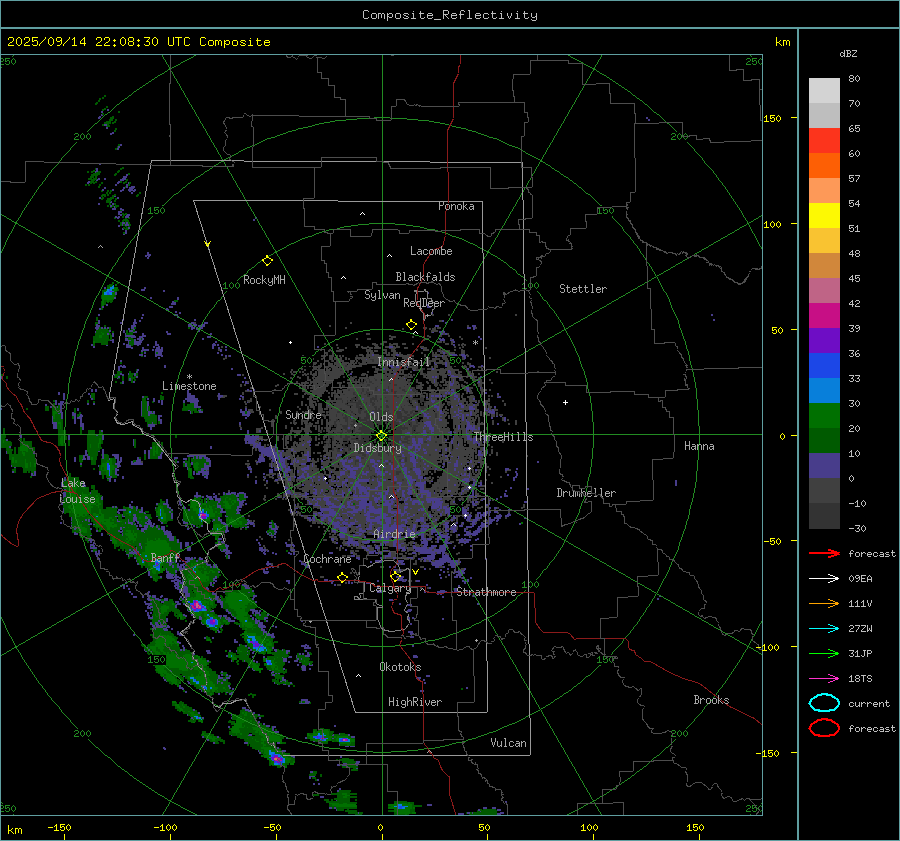
Task: Click the Strathmore label
Action: pos(486,592)
